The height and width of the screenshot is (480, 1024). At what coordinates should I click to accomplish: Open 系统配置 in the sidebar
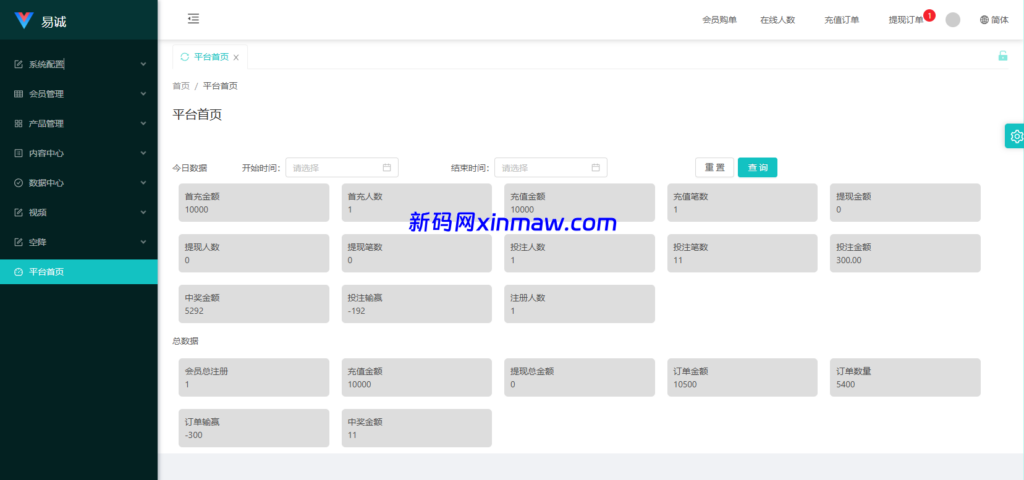pos(78,64)
